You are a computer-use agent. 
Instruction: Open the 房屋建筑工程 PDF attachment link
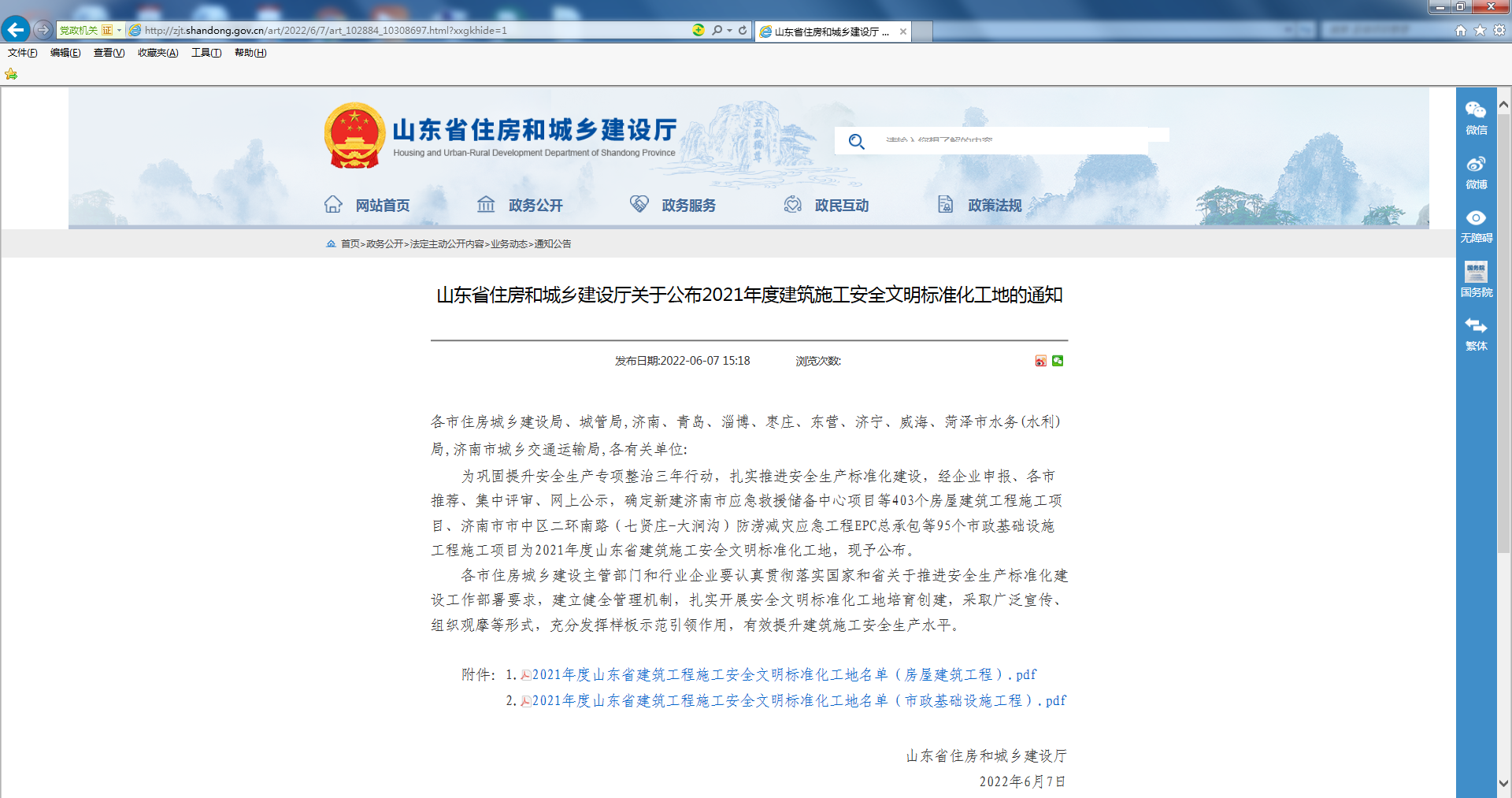tap(784, 675)
